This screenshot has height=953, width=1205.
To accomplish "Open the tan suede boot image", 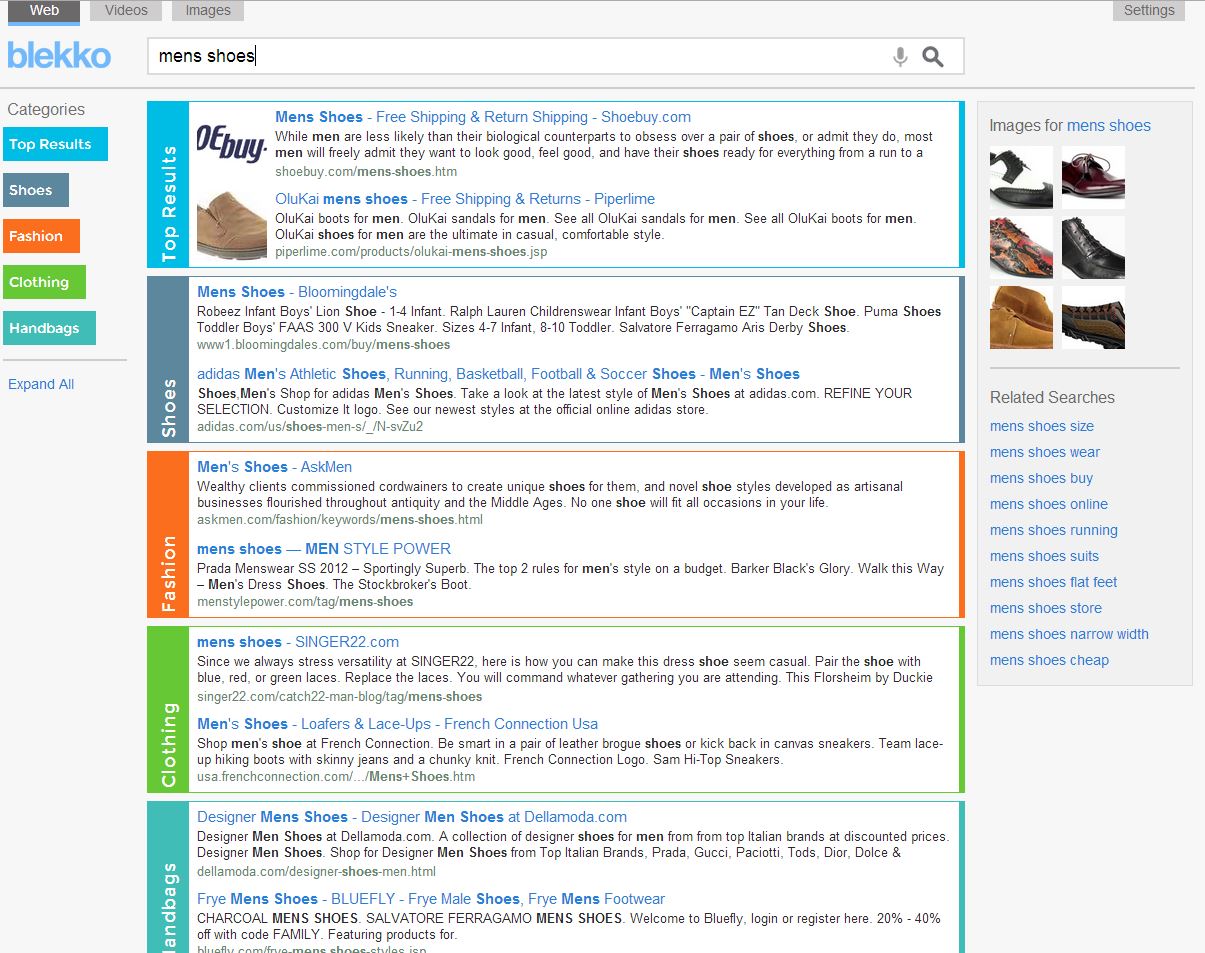I will (x=1021, y=317).
